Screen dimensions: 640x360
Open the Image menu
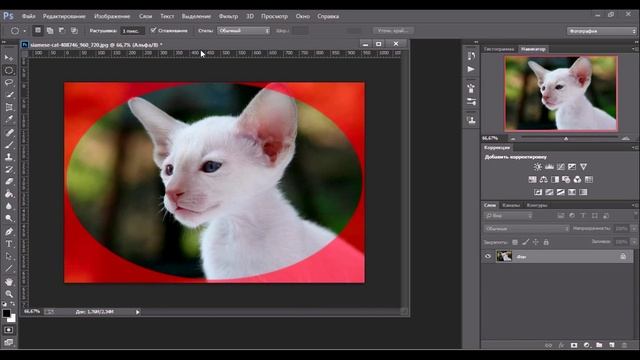112,16
